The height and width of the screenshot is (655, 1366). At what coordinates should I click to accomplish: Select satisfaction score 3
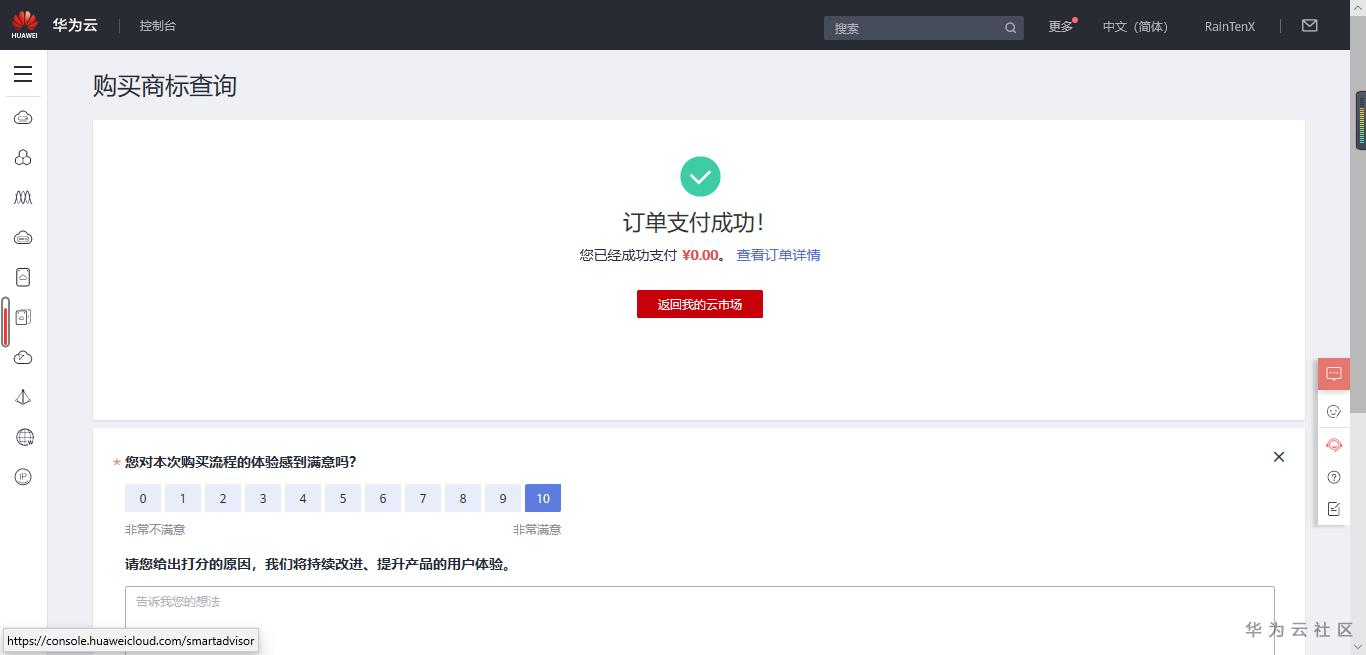click(x=263, y=498)
